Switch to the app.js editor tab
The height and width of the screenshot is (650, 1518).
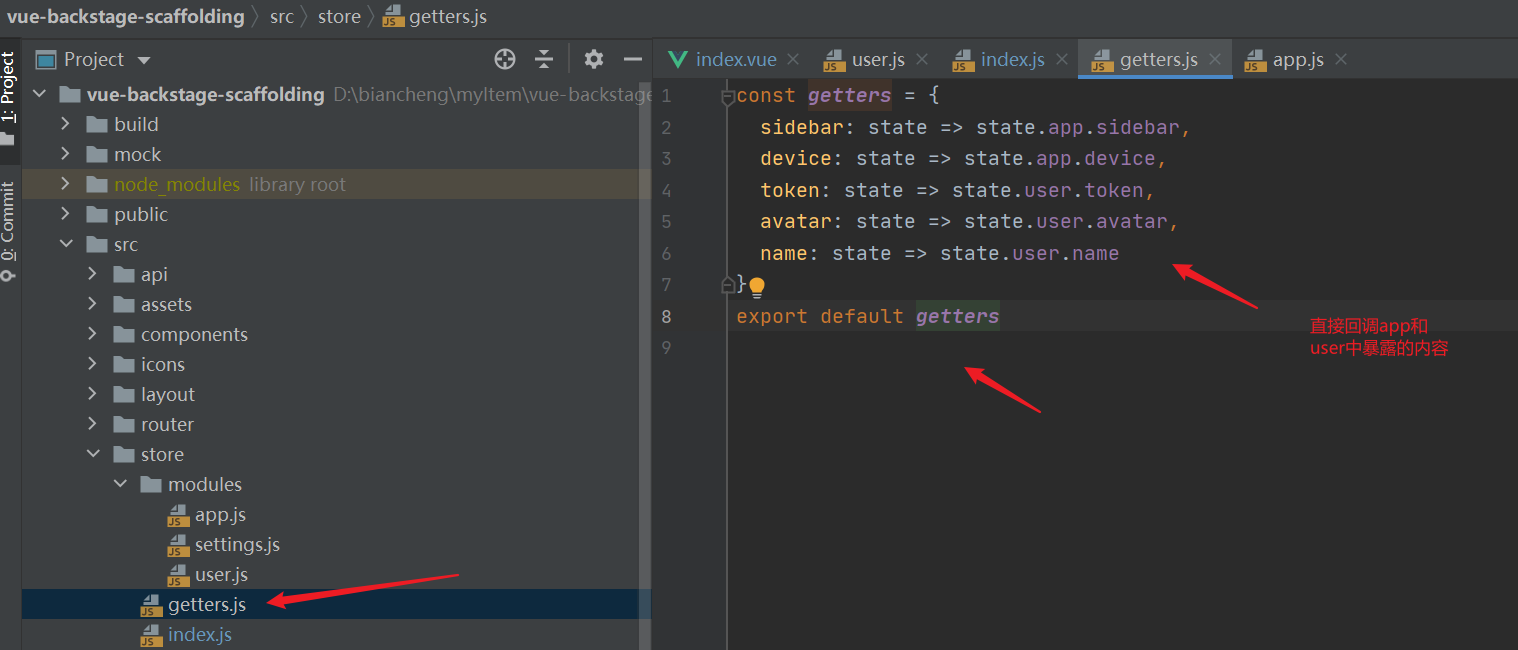[x=1298, y=60]
